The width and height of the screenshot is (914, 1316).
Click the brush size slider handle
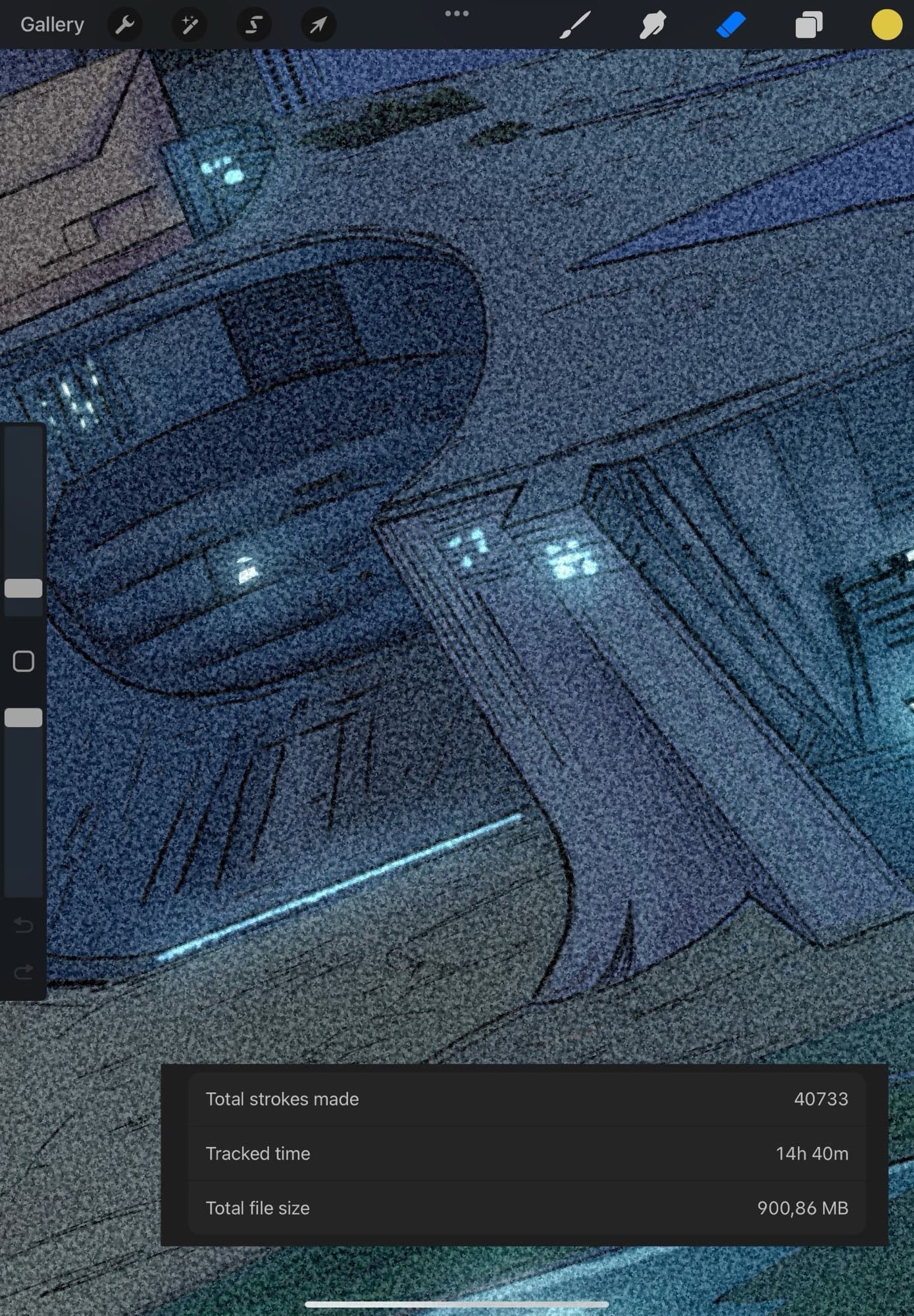(x=24, y=588)
